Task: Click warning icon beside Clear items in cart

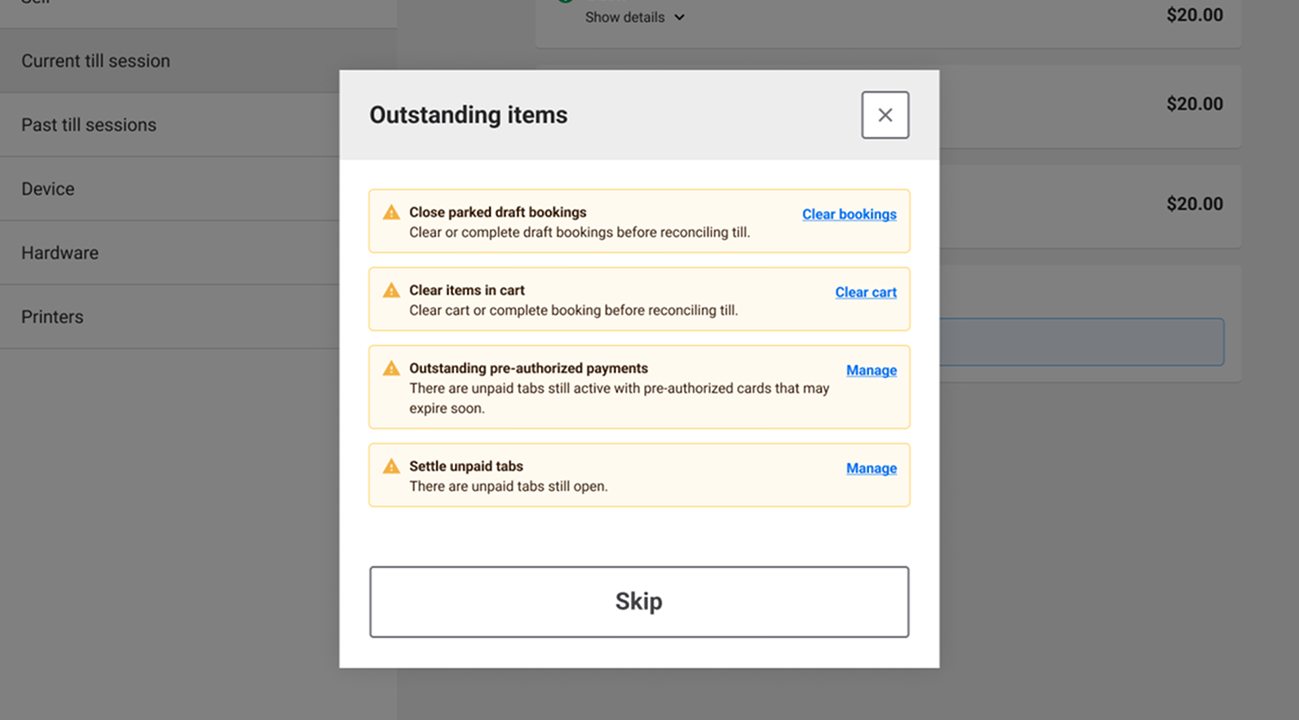Action: pos(392,291)
